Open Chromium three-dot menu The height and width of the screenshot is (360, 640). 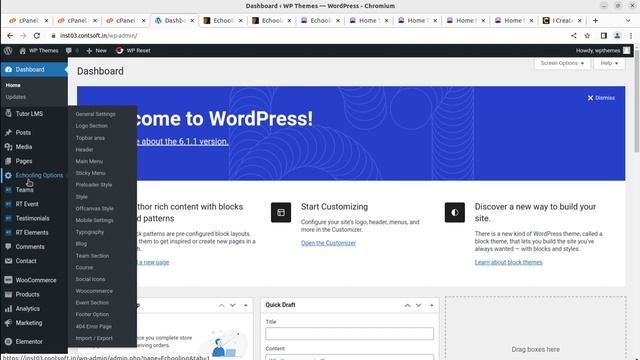tap(631, 36)
